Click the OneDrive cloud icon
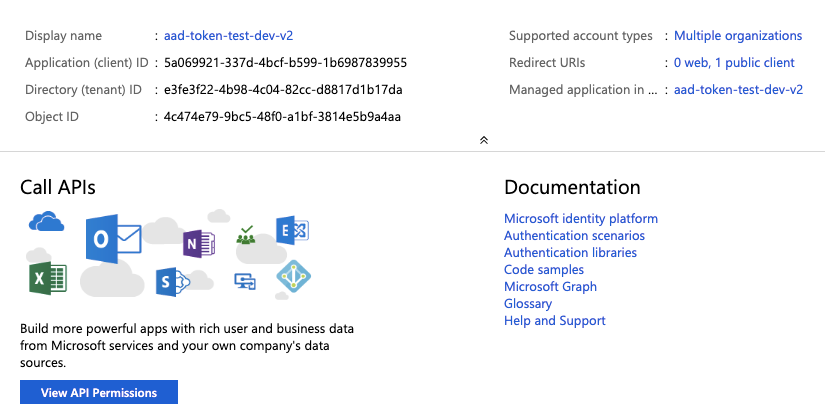Screen dimensions: 825x415 [x=47, y=221]
